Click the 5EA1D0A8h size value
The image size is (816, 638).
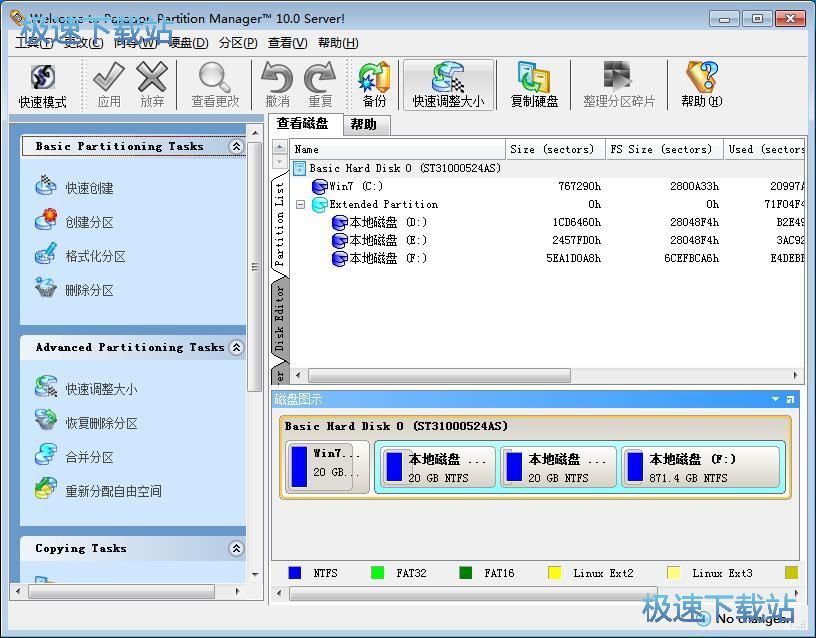tap(573, 258)
